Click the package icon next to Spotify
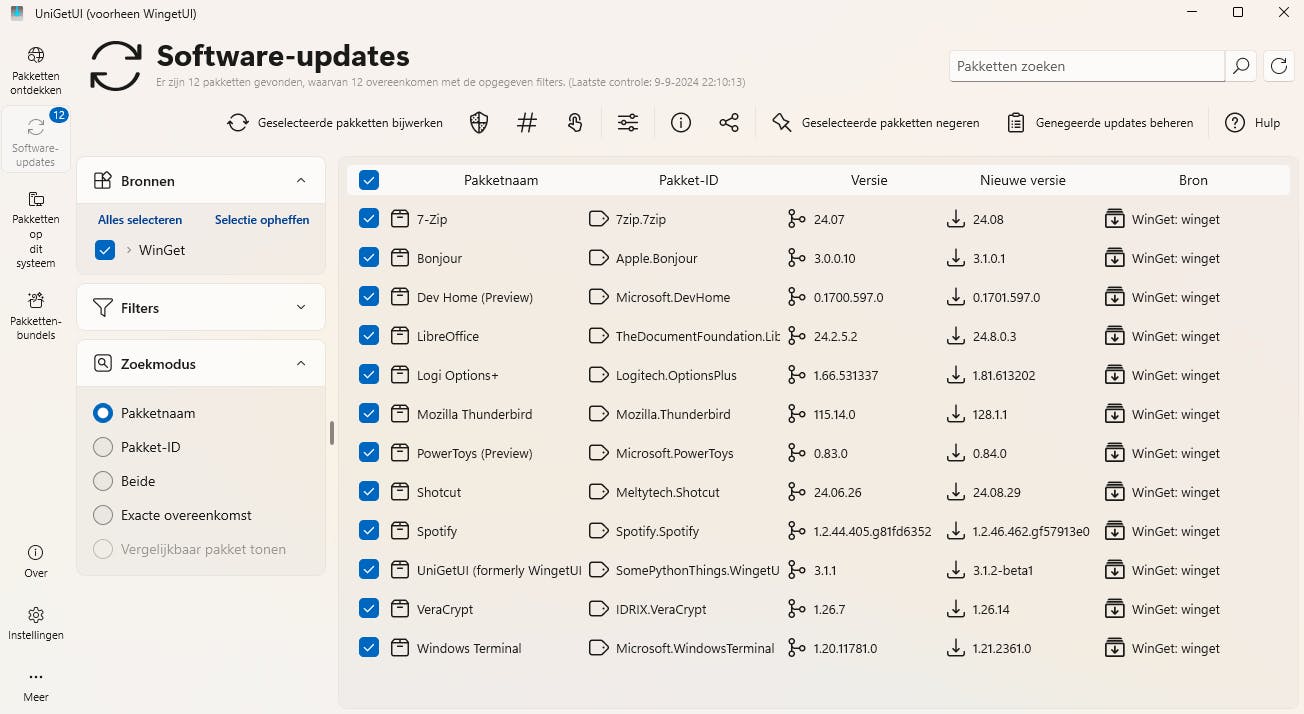 tap(400, 531)
